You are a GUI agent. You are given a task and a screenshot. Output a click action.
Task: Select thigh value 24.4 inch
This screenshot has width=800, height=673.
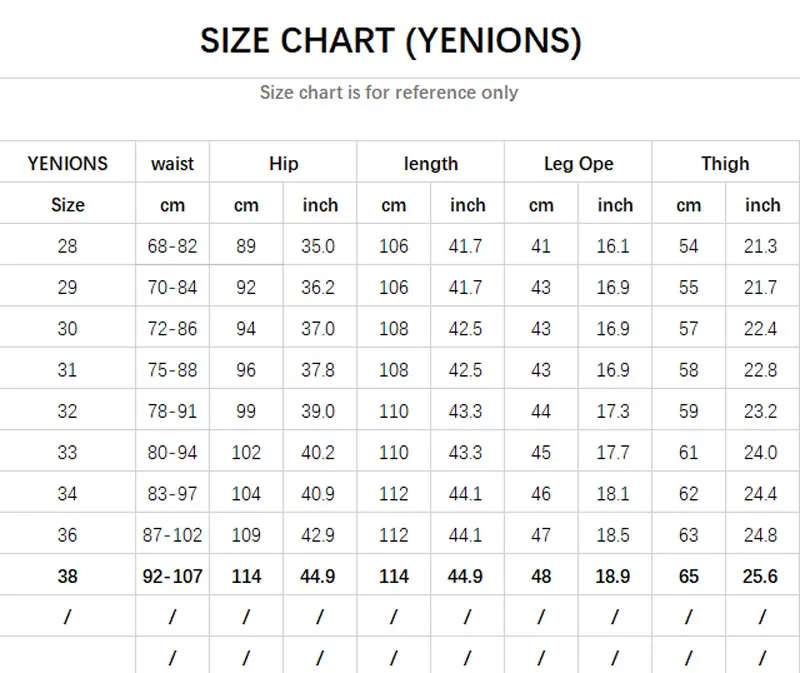tap(761, 494)
